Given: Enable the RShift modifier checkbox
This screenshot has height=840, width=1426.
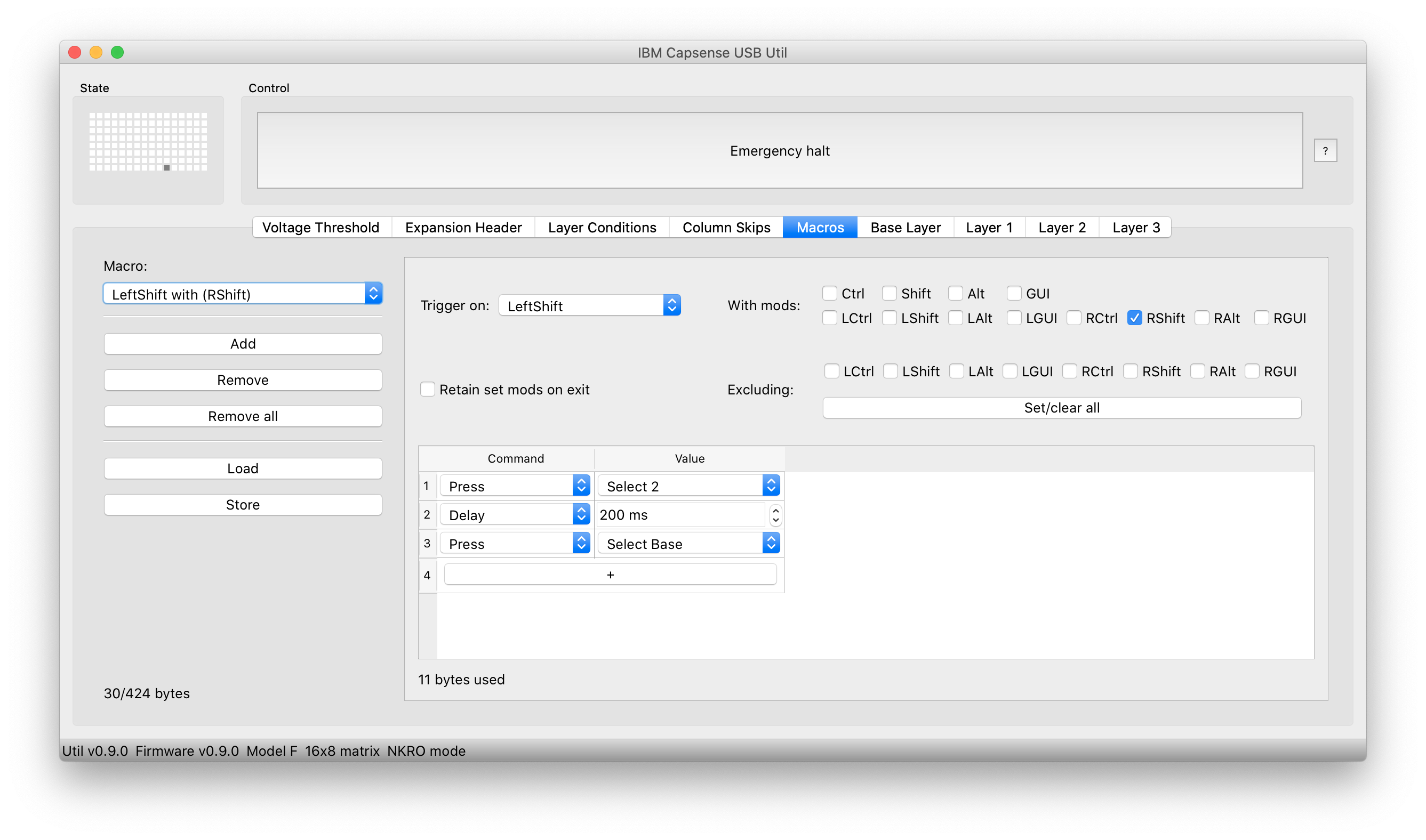Looking at the screenshot, I should pyautogui.click(x=1133, y=317).
